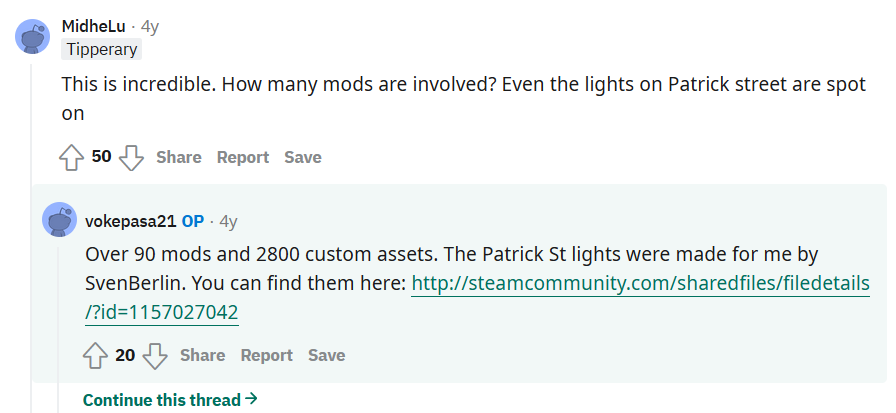Click the 4y timestamp on vokepasa21's reply
This screenshot has height=413, width=896.
click(228, 220)
